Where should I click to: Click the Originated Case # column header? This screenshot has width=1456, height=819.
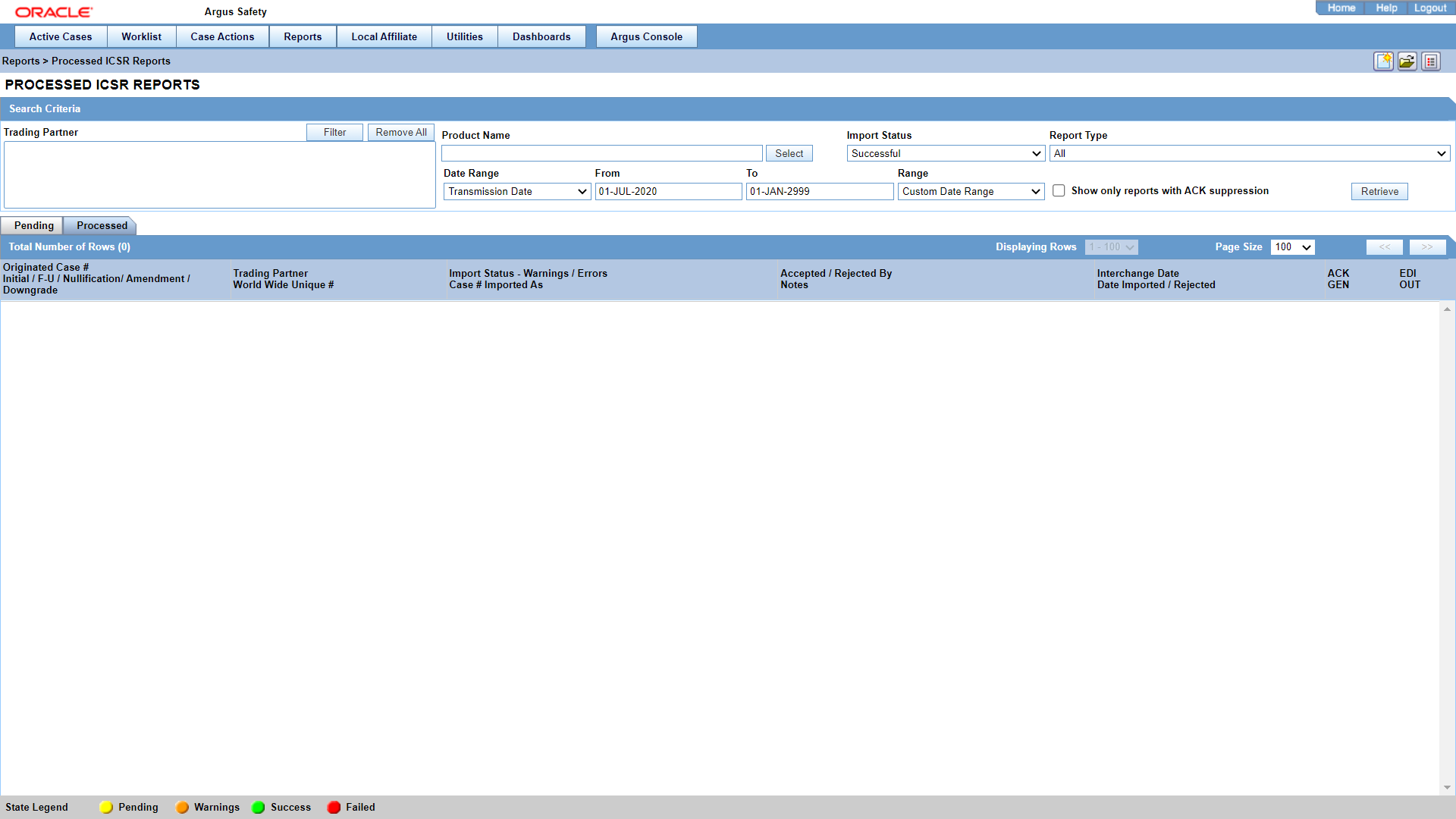[45, 267]
